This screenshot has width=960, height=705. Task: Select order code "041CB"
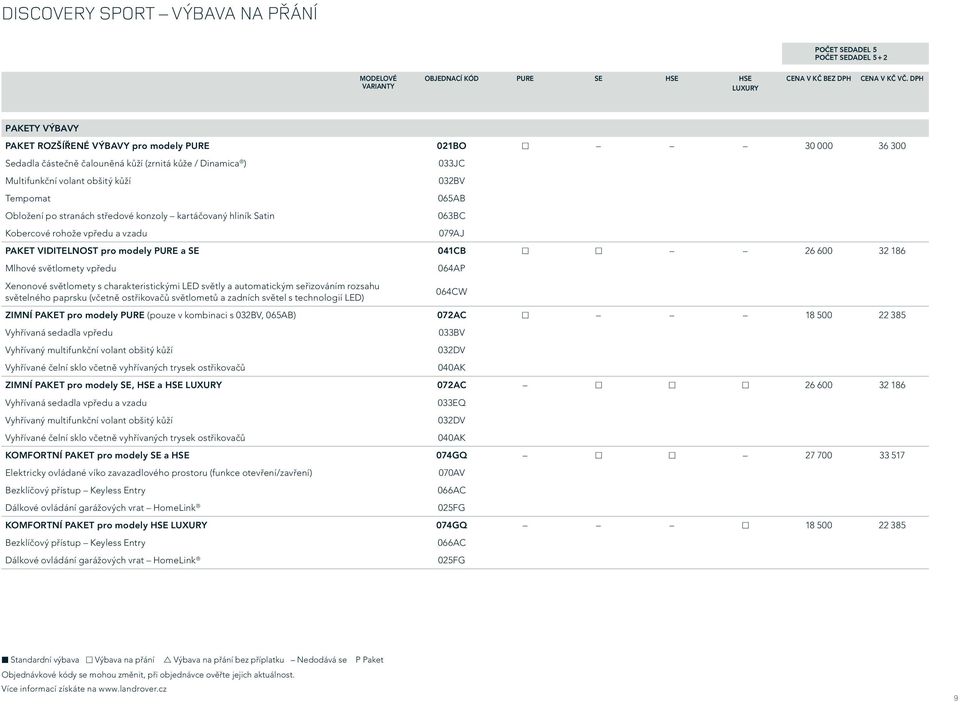(x=451, y=251)
